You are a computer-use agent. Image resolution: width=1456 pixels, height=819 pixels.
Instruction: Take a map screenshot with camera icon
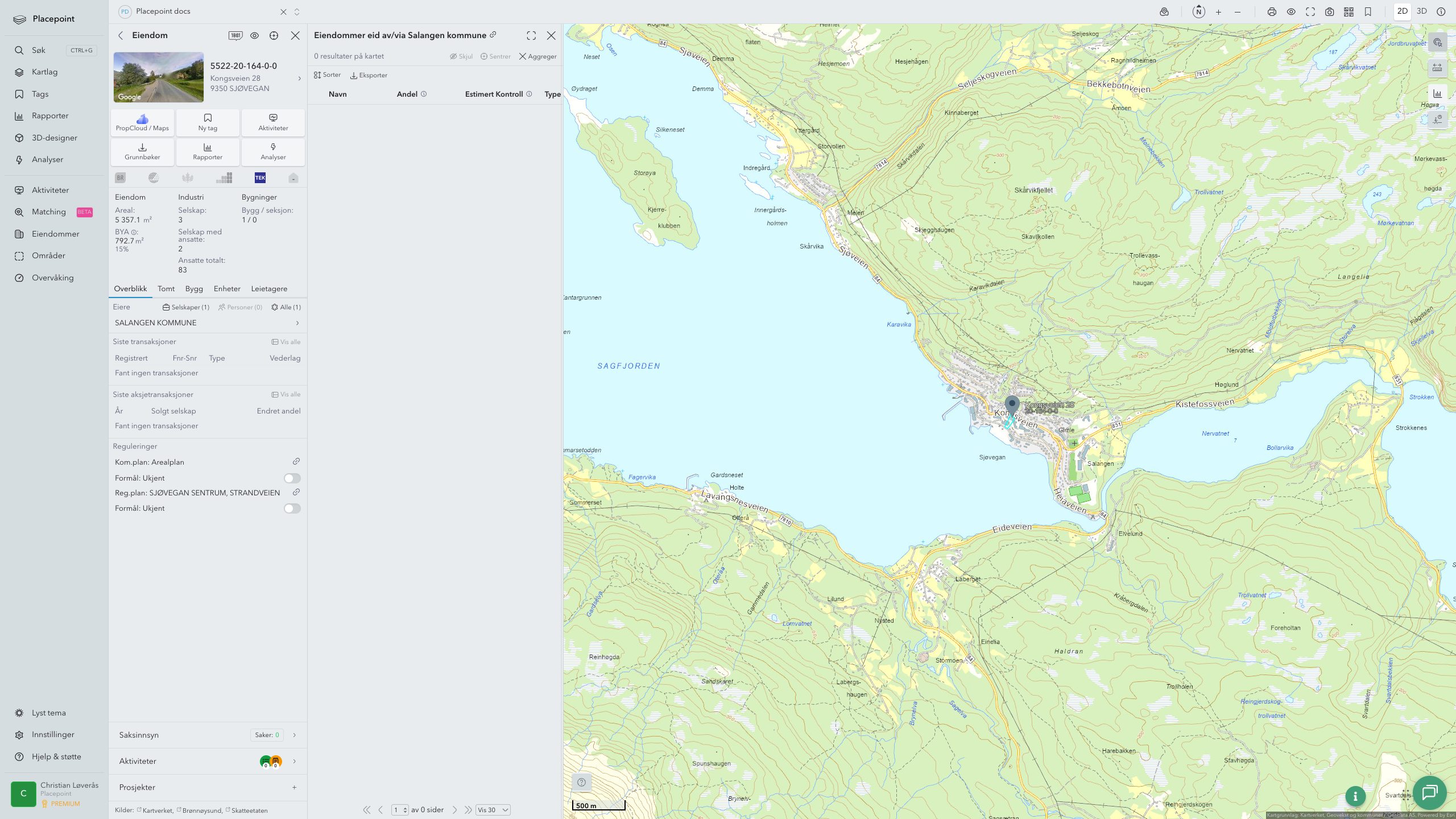pyautogui.click(x=1330, y=12)
